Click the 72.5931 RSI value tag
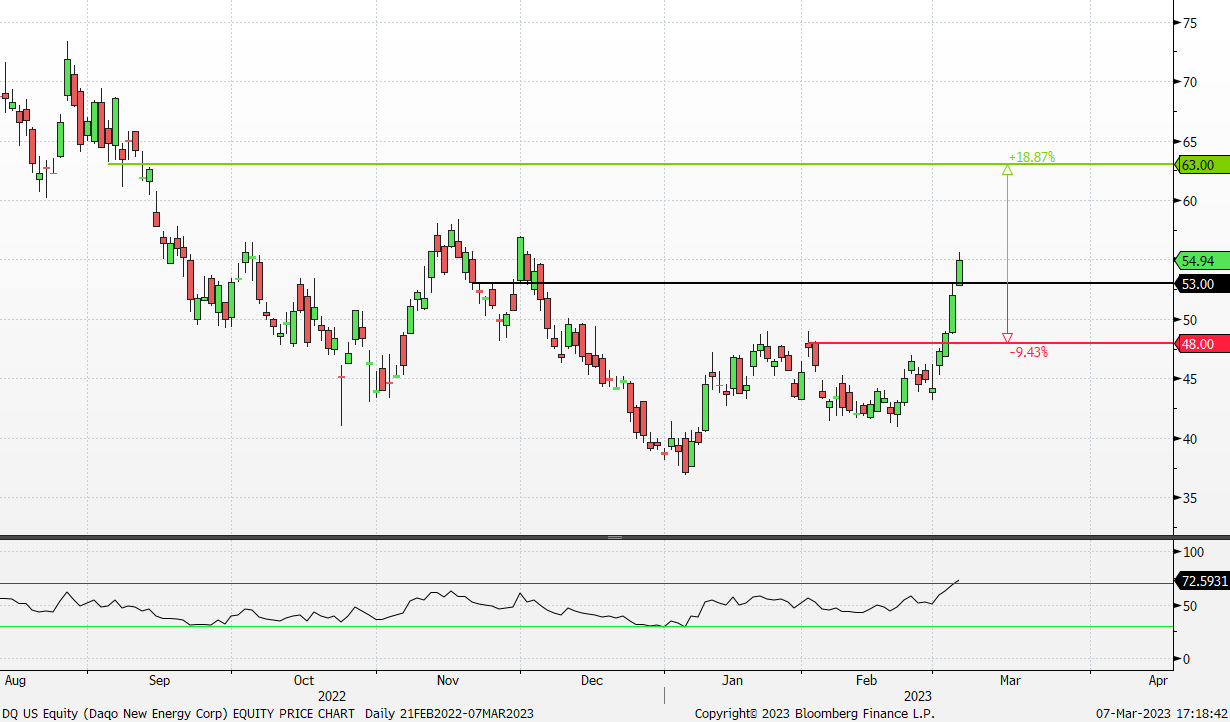The width and height of the screenshot is (1230, 722). coord(1202,580)
